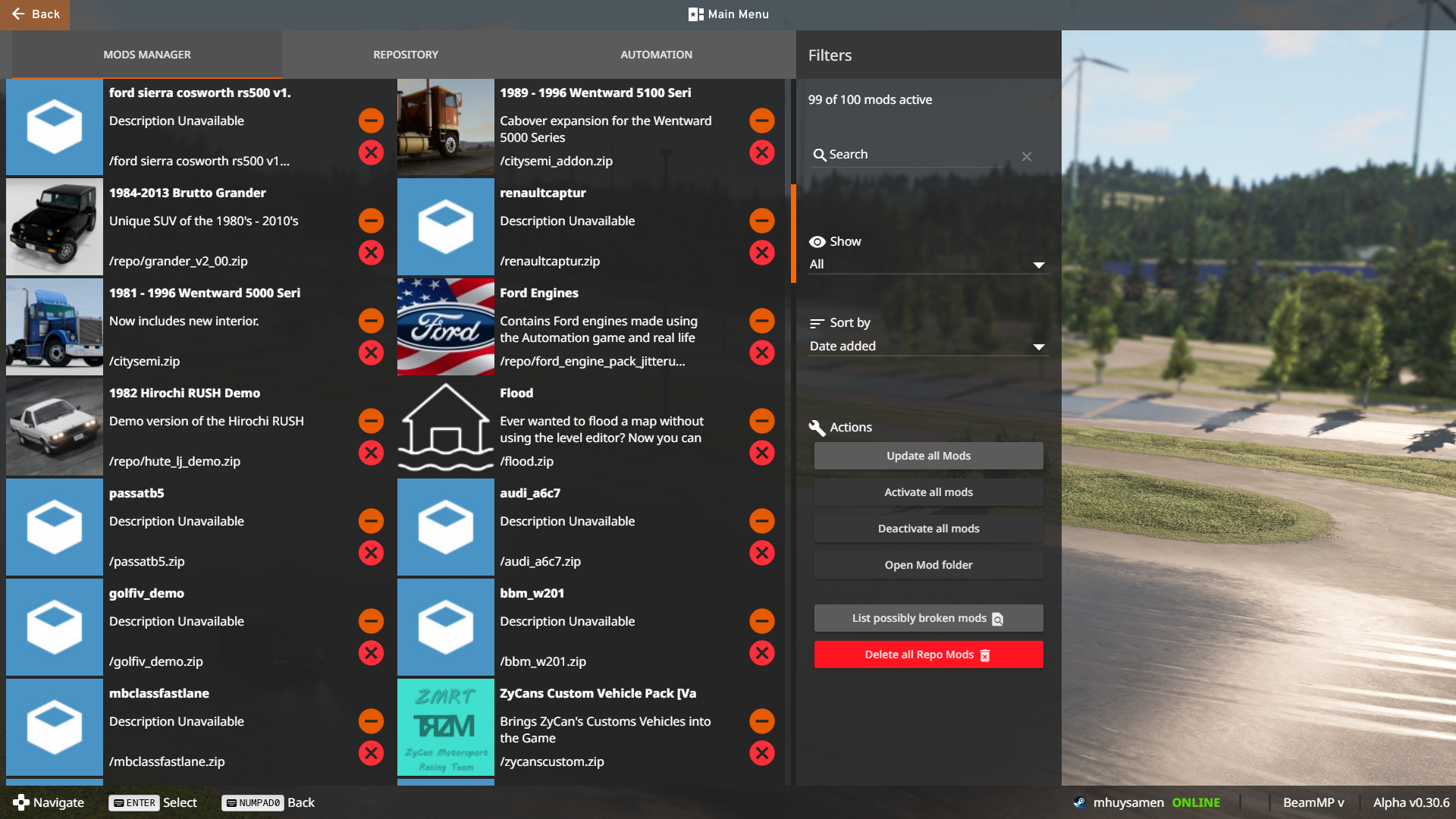Viewport: 1456px width, 819px height.
Task: Click the NUMPAD0 Back hint
Action: point(268,802)
